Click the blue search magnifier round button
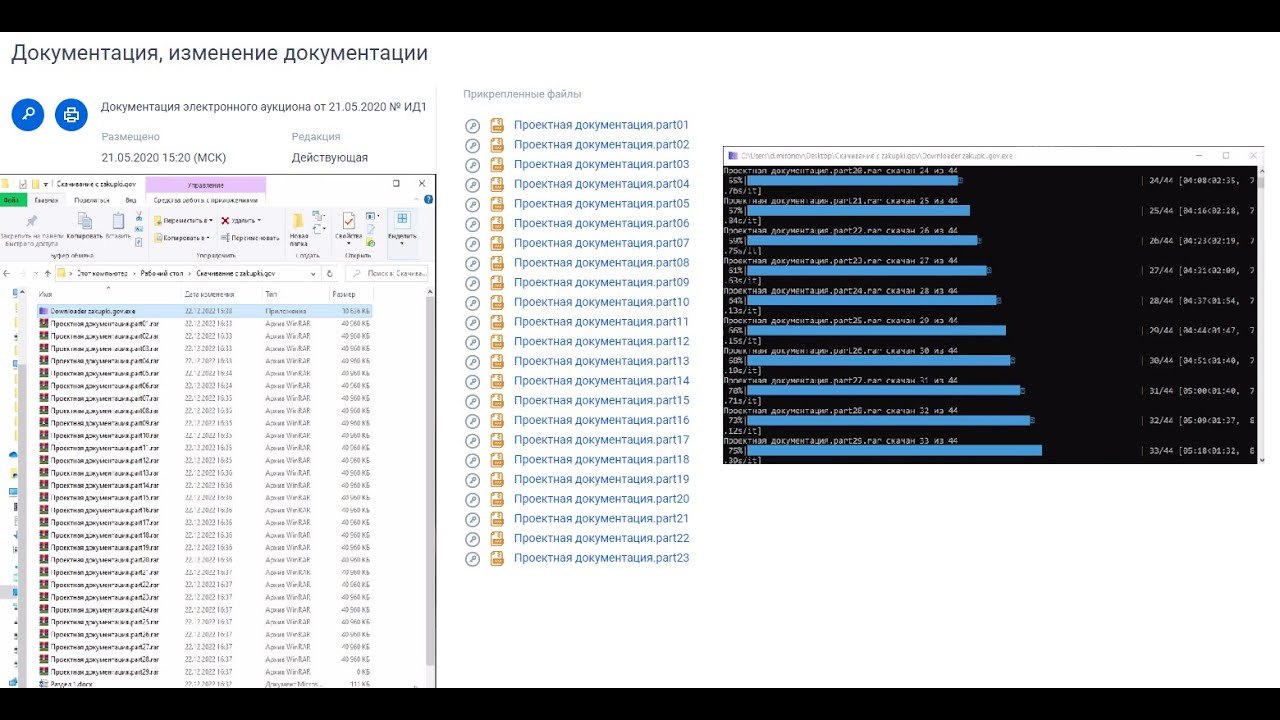Viewport: 1280px width, 720px height. [27, 114]
